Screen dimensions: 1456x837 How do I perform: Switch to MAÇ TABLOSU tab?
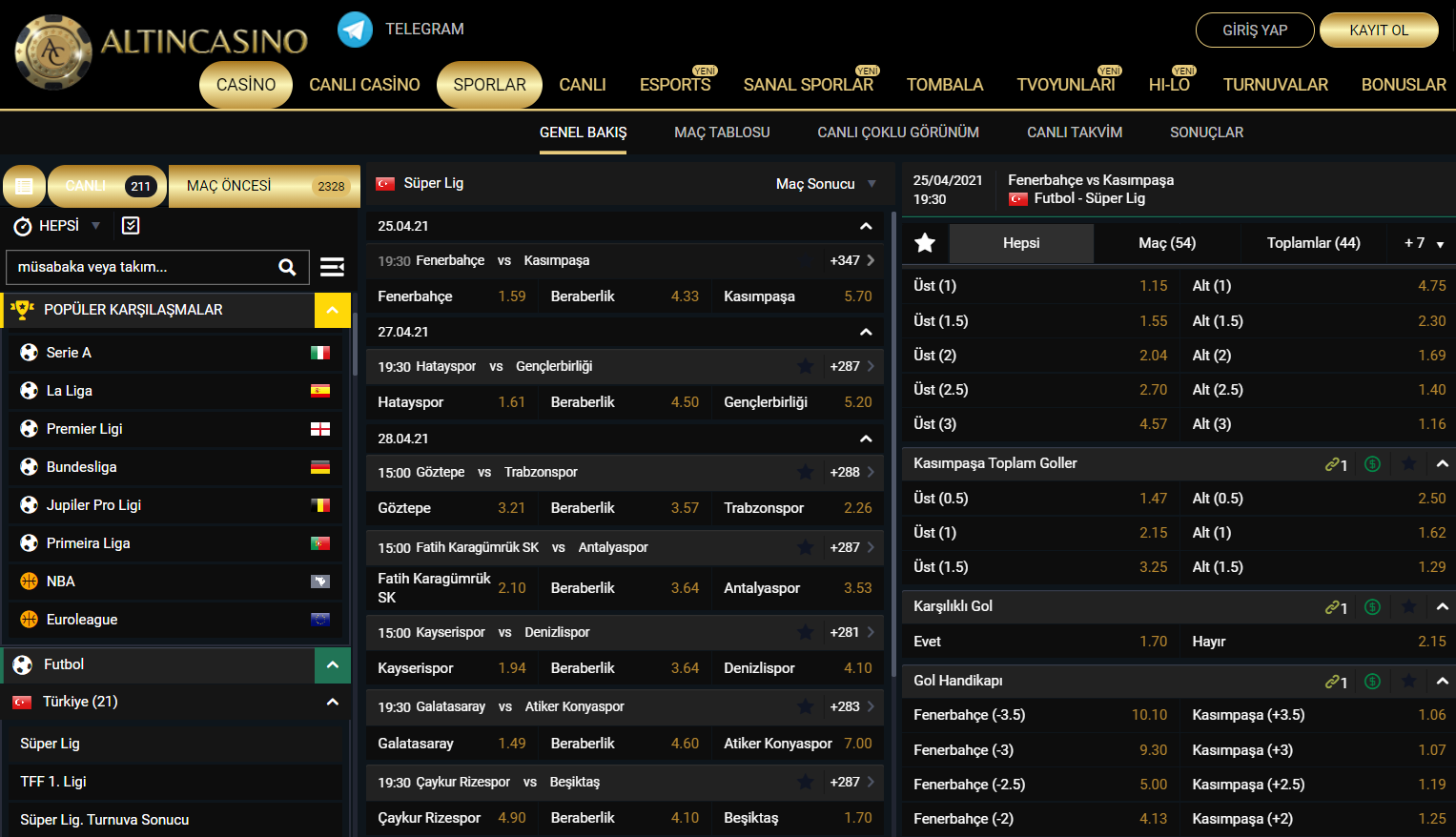coord(722,133)
